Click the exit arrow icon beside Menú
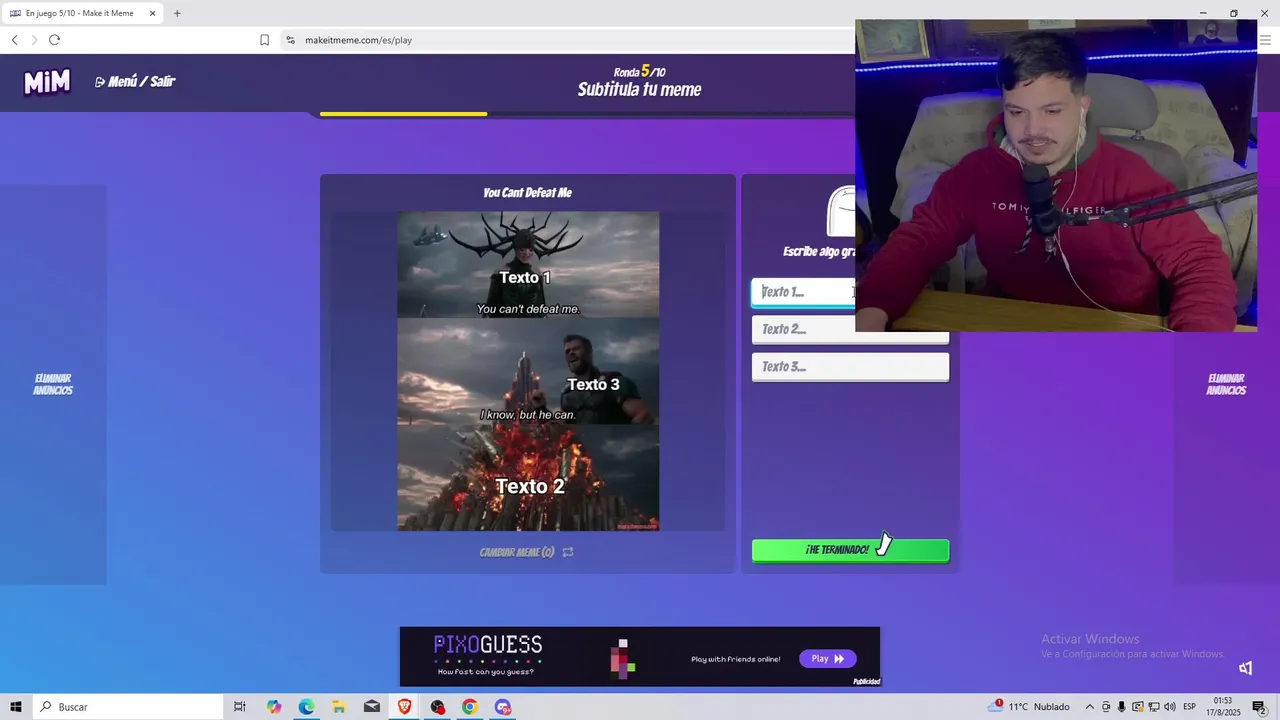The image size is (1280, 720). pos(100,82)
